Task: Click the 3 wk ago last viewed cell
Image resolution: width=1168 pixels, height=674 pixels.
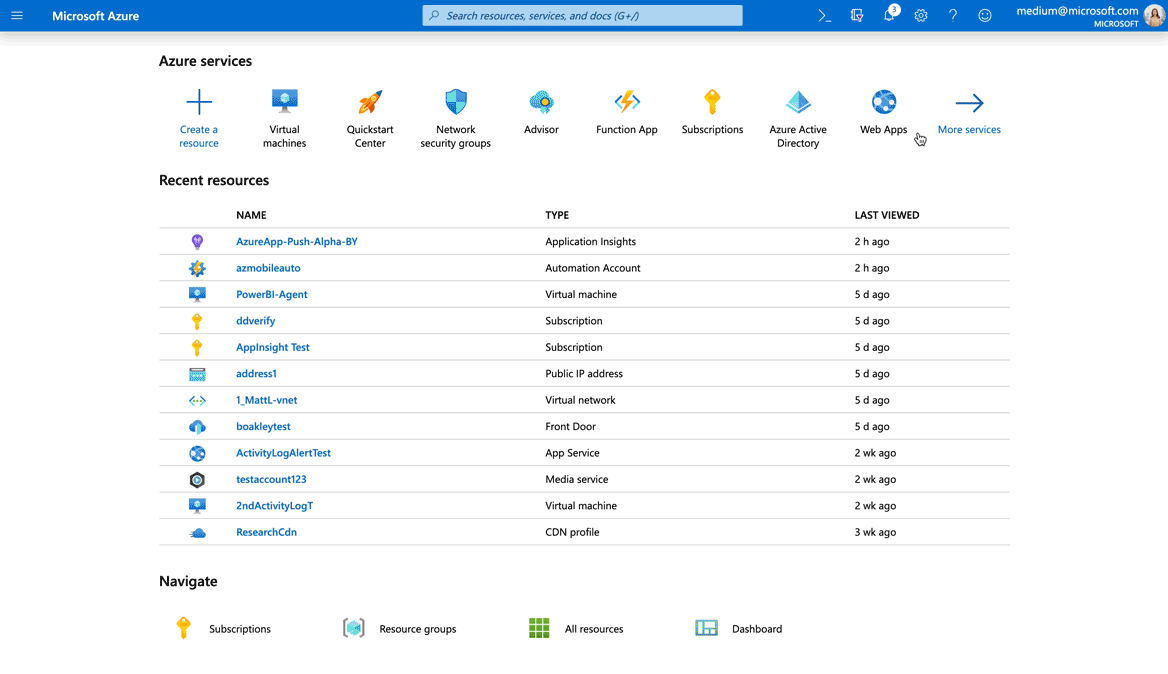Action: click(875, 532)
